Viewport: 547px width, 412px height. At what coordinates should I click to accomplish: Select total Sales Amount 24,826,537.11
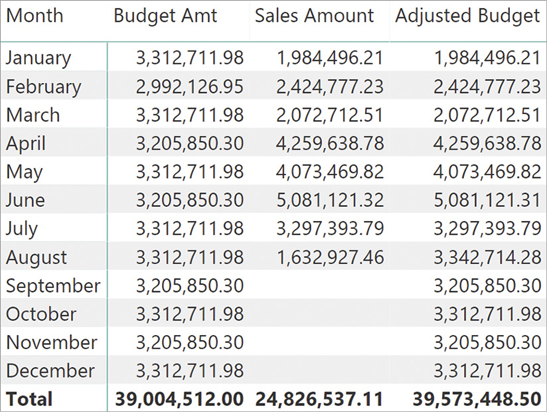319,399
